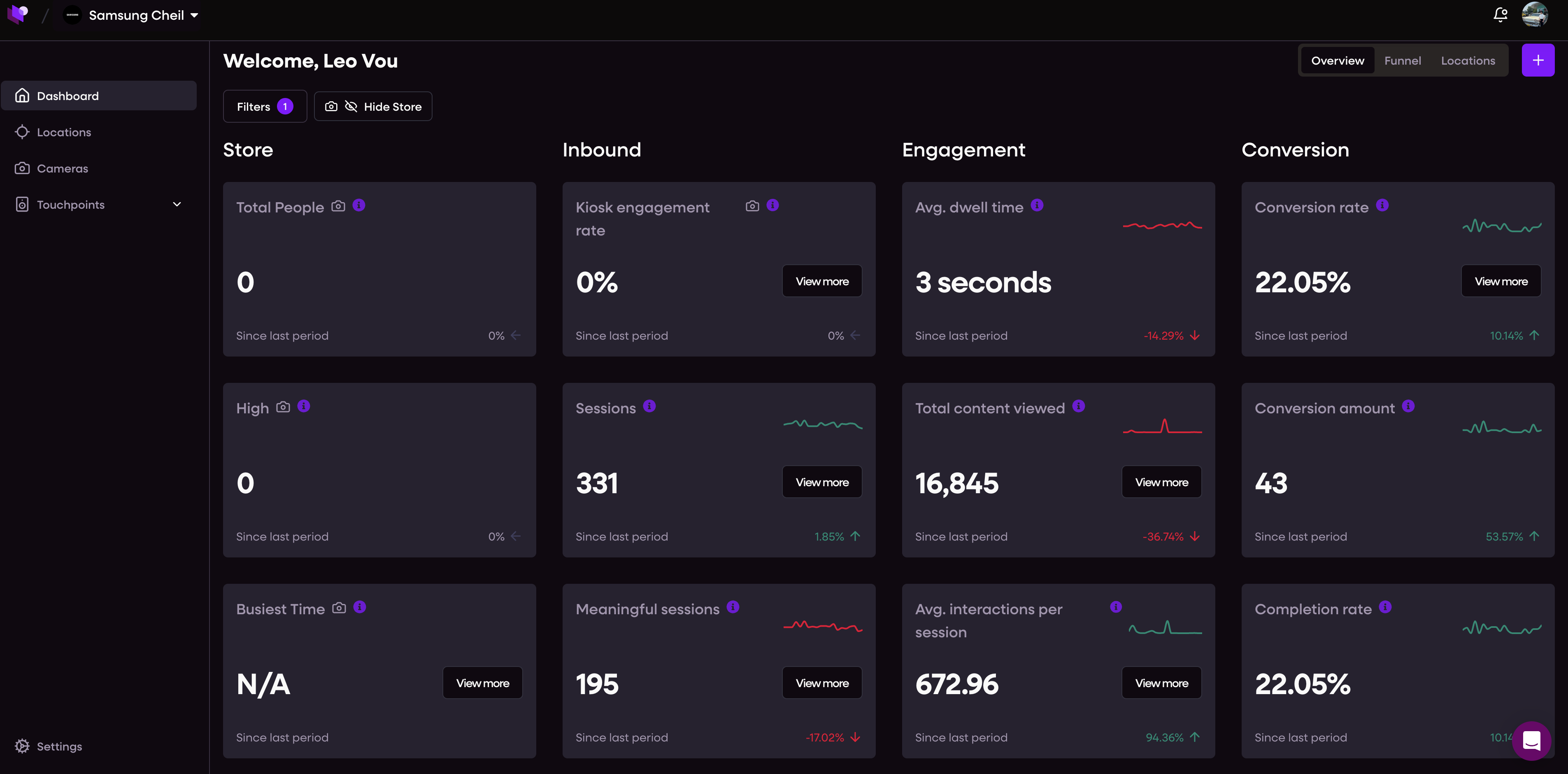This screenshot has height=774, width=1568.
Task: Open the chat support bubble
Action: [x=1531, y=741]
